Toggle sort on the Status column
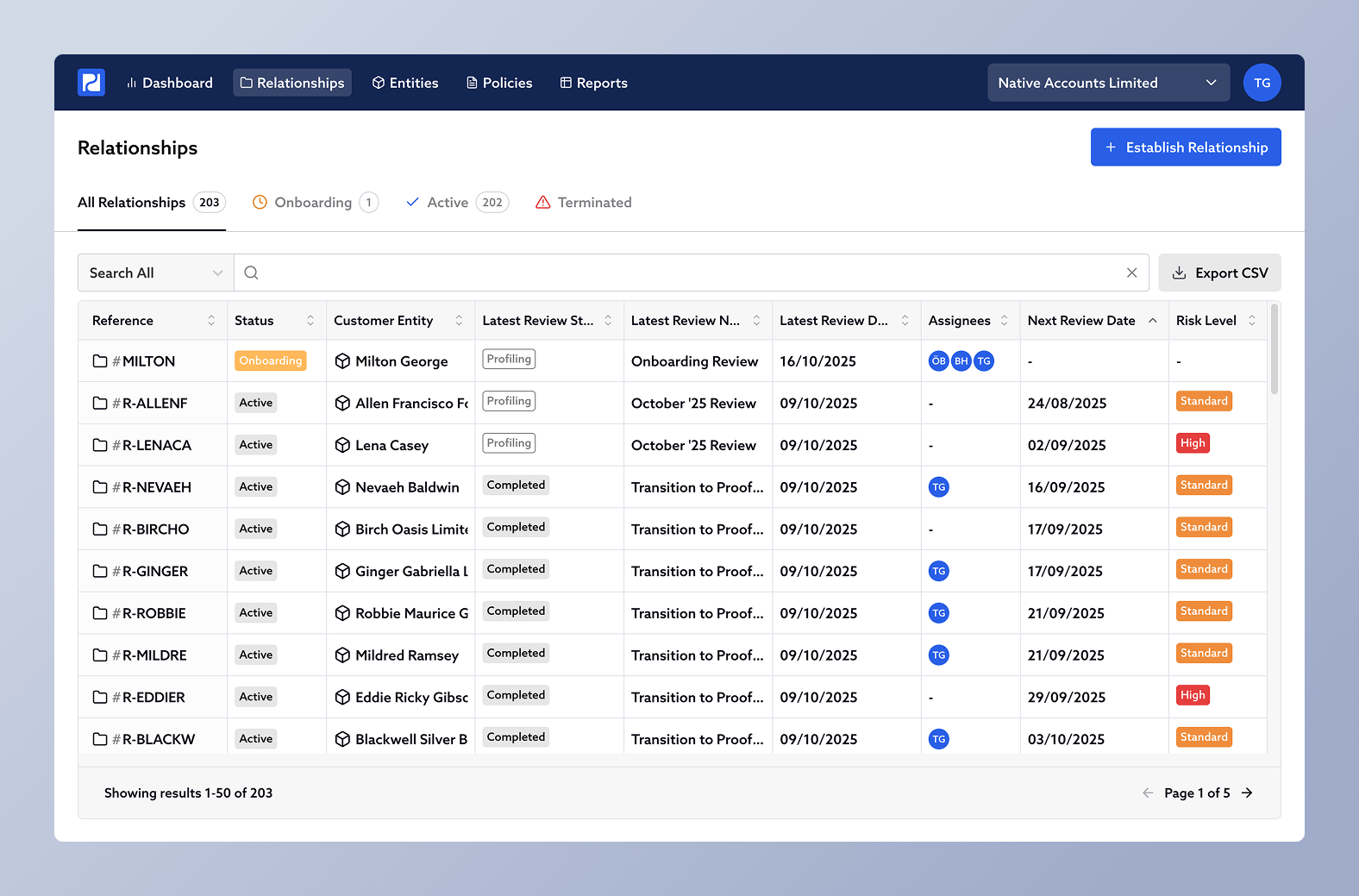Image resolution: width=1359 pixels, height=896 pixels. 310,321
